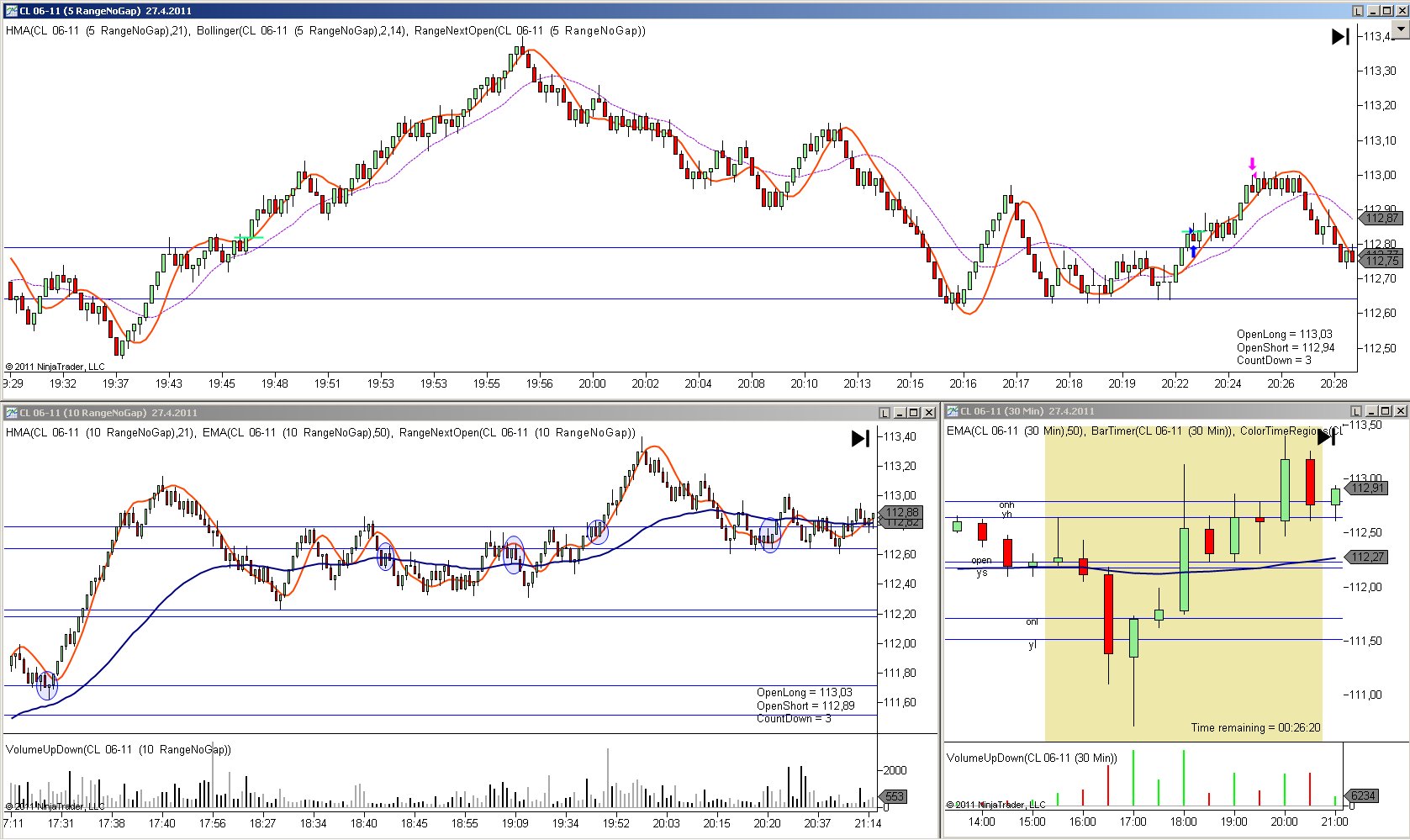
Task: Click 113,00 price label on top chart scale
Action: [x=1380, y=175]
